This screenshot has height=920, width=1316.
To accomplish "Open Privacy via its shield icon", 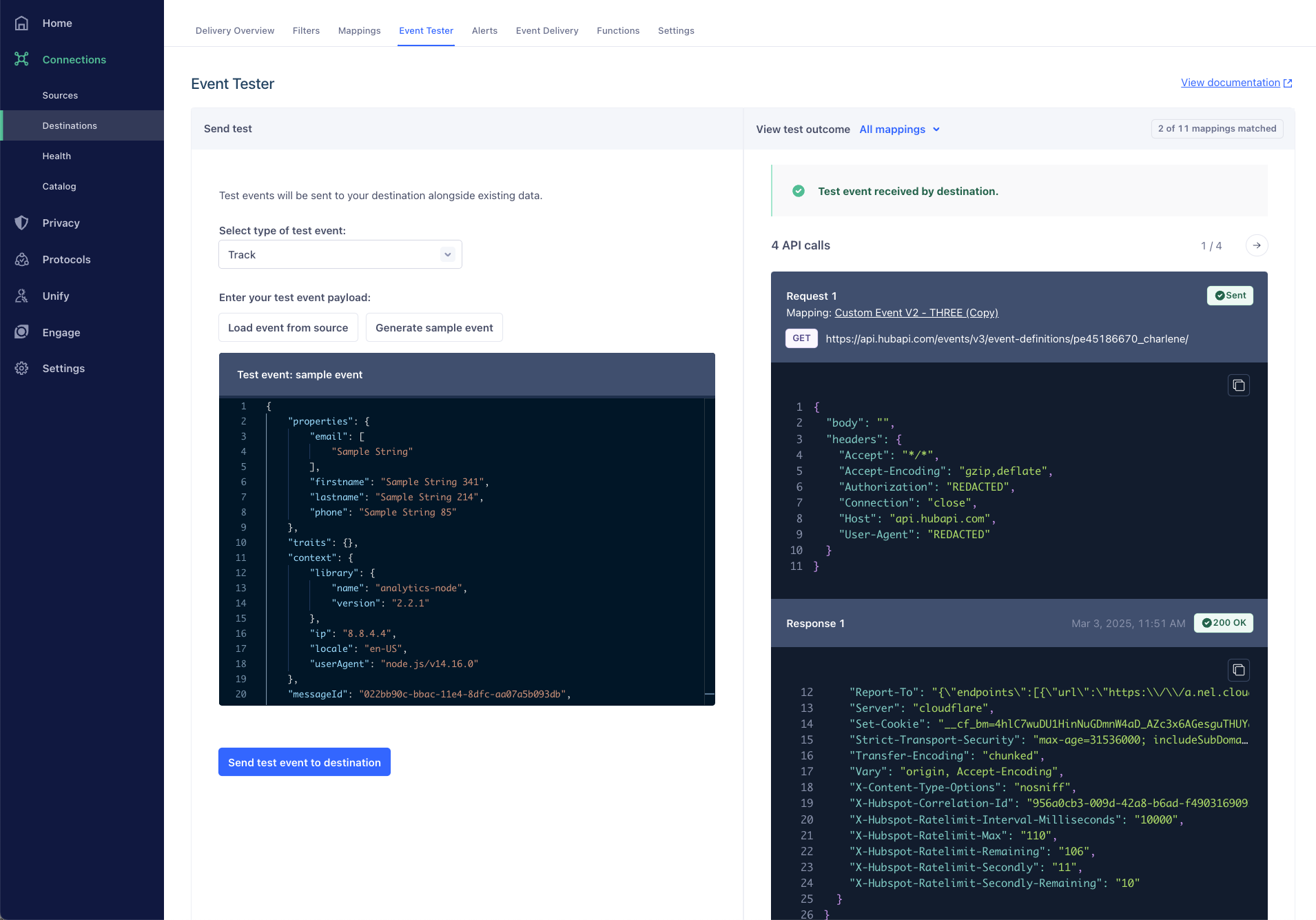I will [21, 223].
